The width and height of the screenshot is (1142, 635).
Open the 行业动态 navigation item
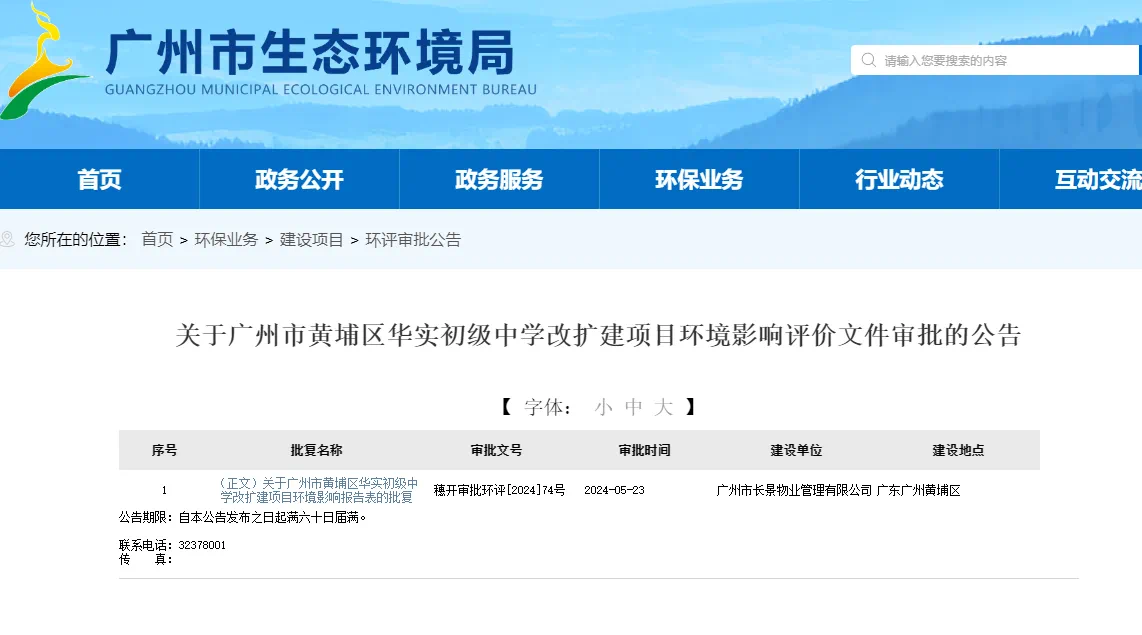pos(899,180)
